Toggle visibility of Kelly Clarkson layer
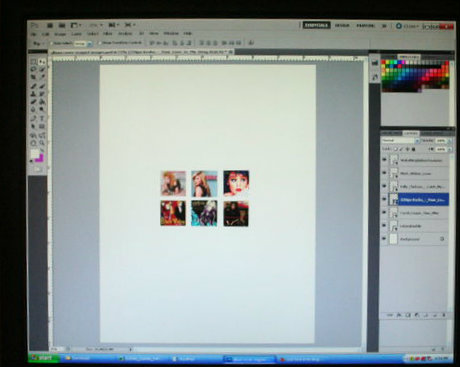460x367 pixels. click(384, 186)
